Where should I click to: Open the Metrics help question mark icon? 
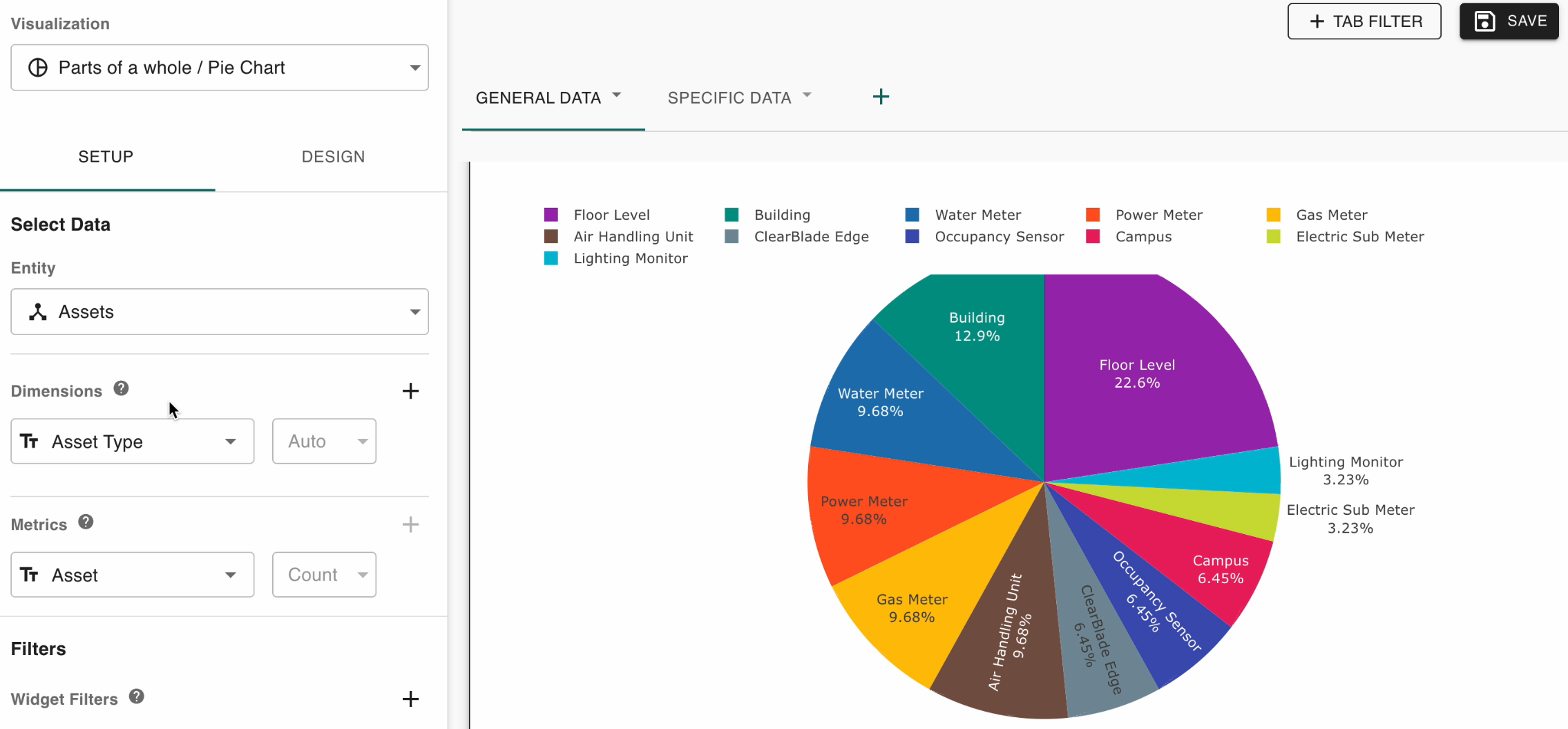pos(86,522)
